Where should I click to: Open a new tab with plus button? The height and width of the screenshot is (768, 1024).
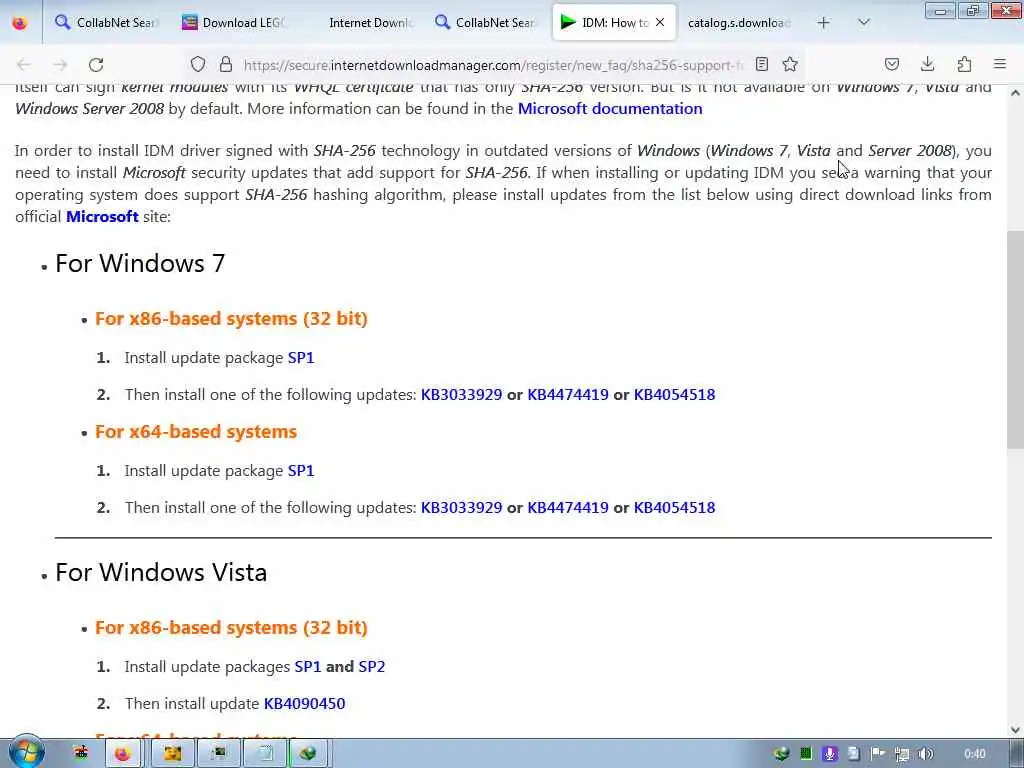click(824, 23)
